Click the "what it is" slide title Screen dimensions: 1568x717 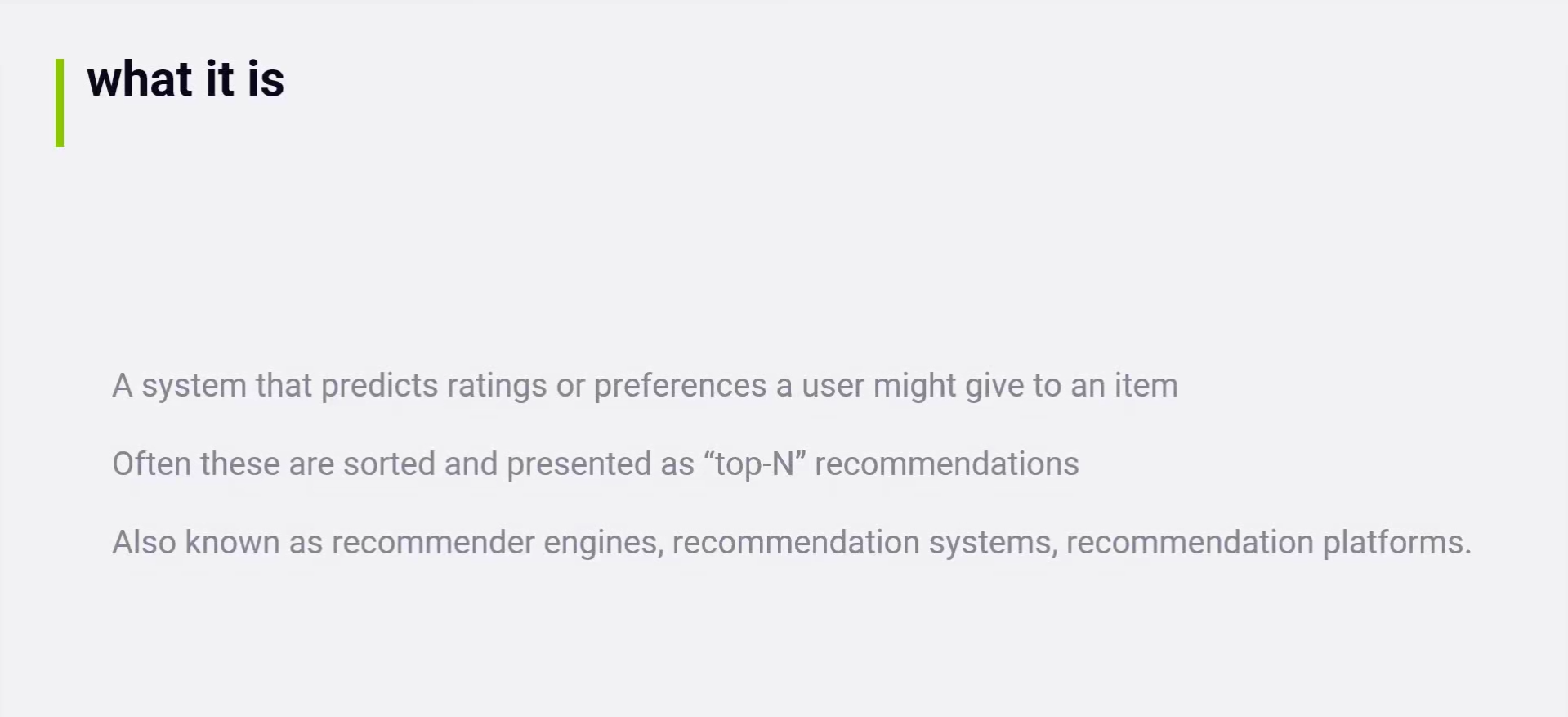pyautogui.click(x=185, y=80)
